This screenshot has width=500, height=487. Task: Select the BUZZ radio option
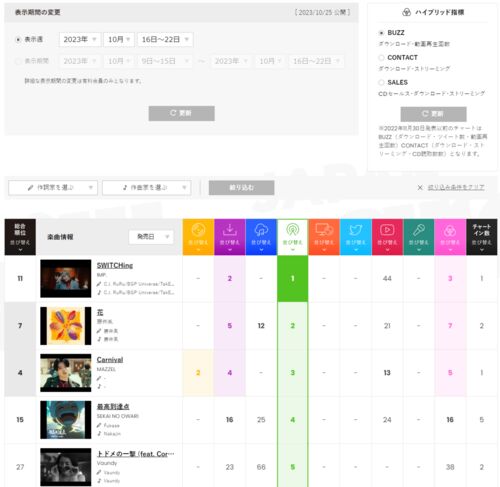click(381, 33)
